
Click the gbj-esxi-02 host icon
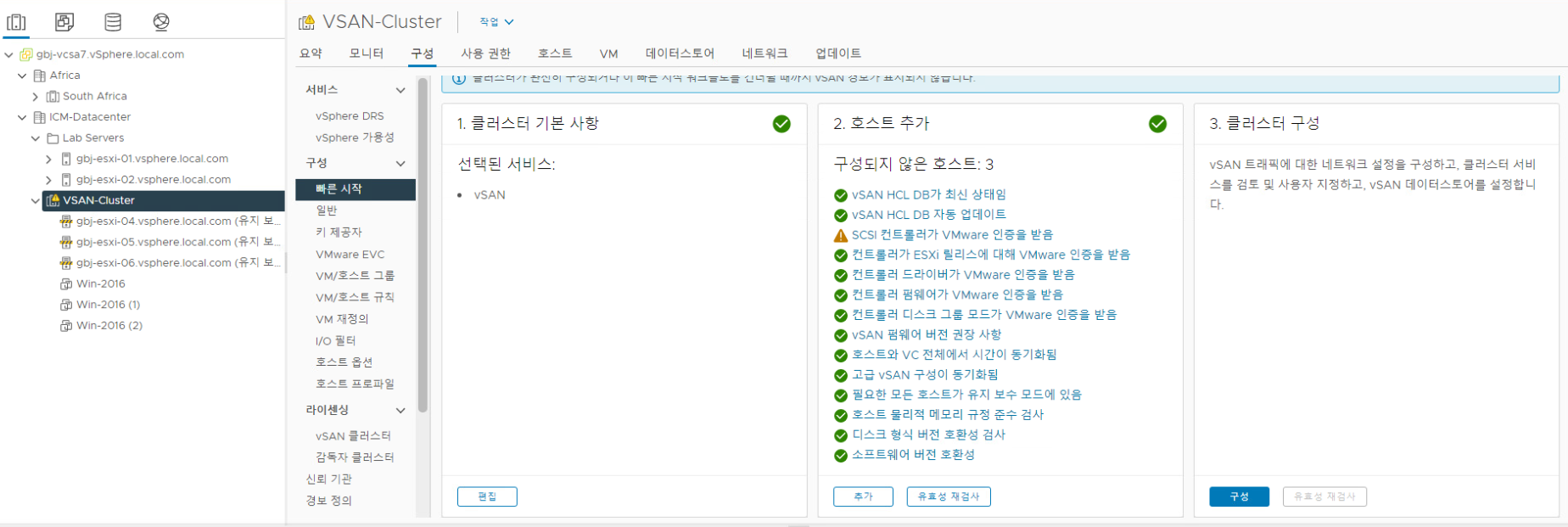coord(66,180)
